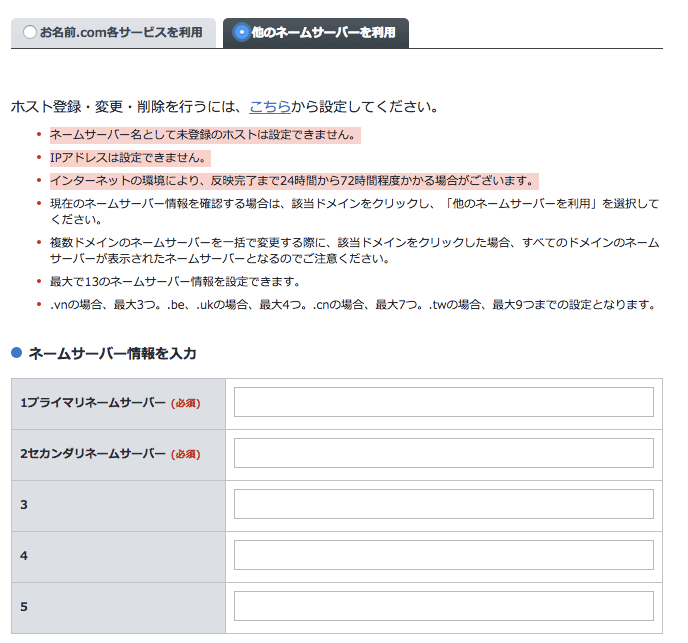This screenshot has width=688, height=643.
Task: Click nameserver 5 input field
Action: [x=444, y=606]
